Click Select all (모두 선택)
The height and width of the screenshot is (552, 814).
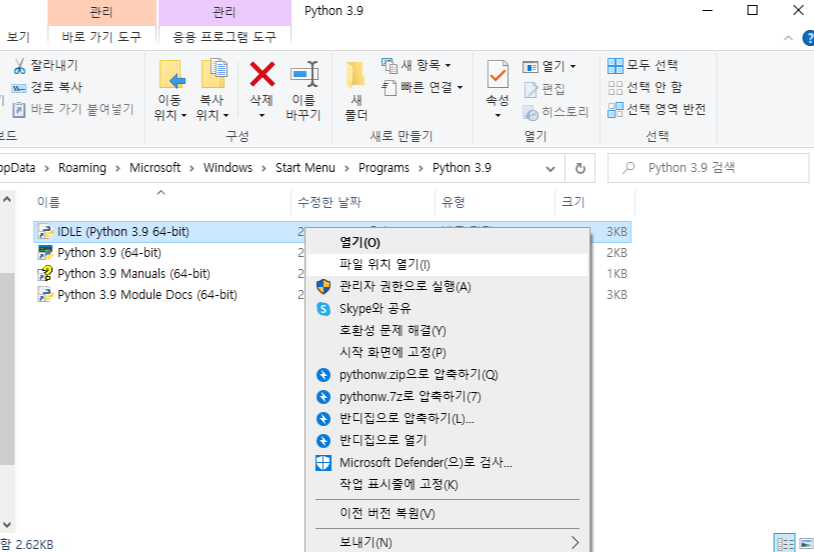pyautogui.click(x=643, y=65)
